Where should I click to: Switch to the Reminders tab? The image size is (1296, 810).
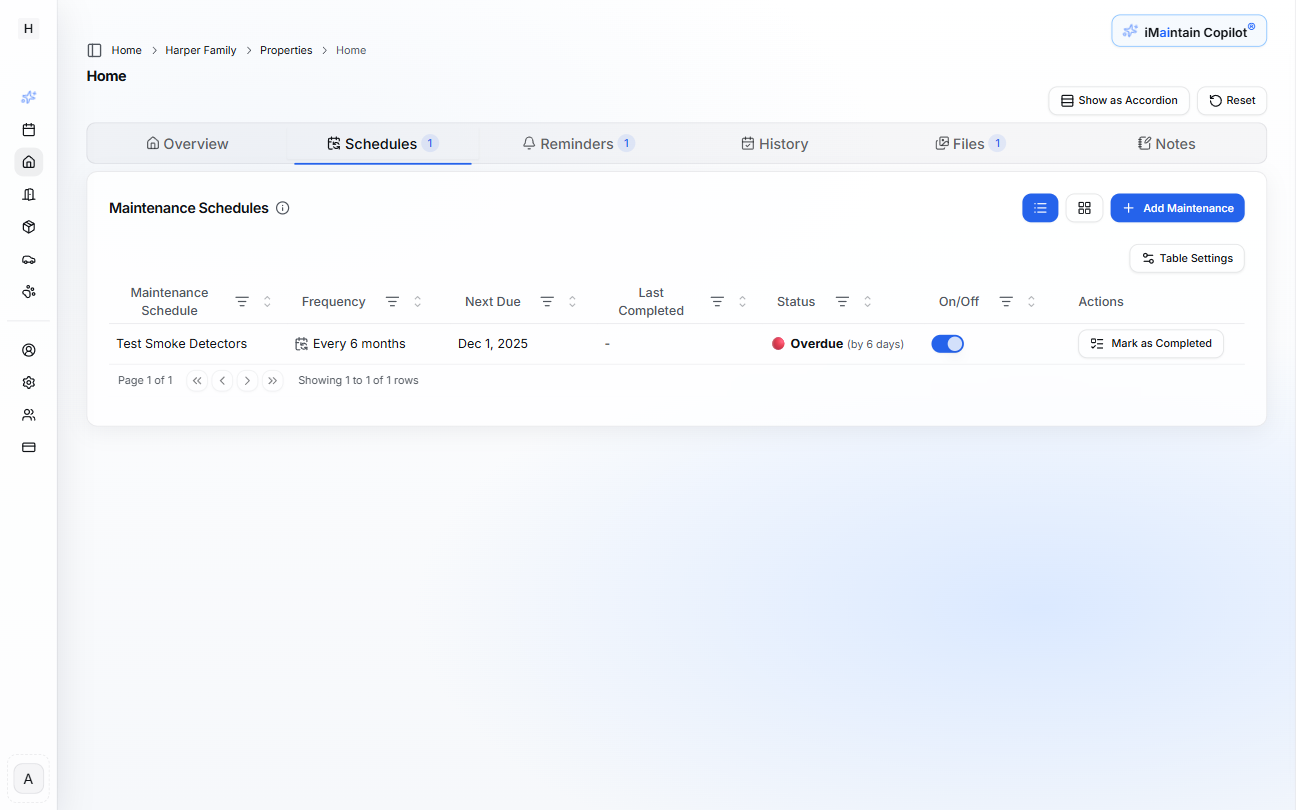[x=578, y=143]
